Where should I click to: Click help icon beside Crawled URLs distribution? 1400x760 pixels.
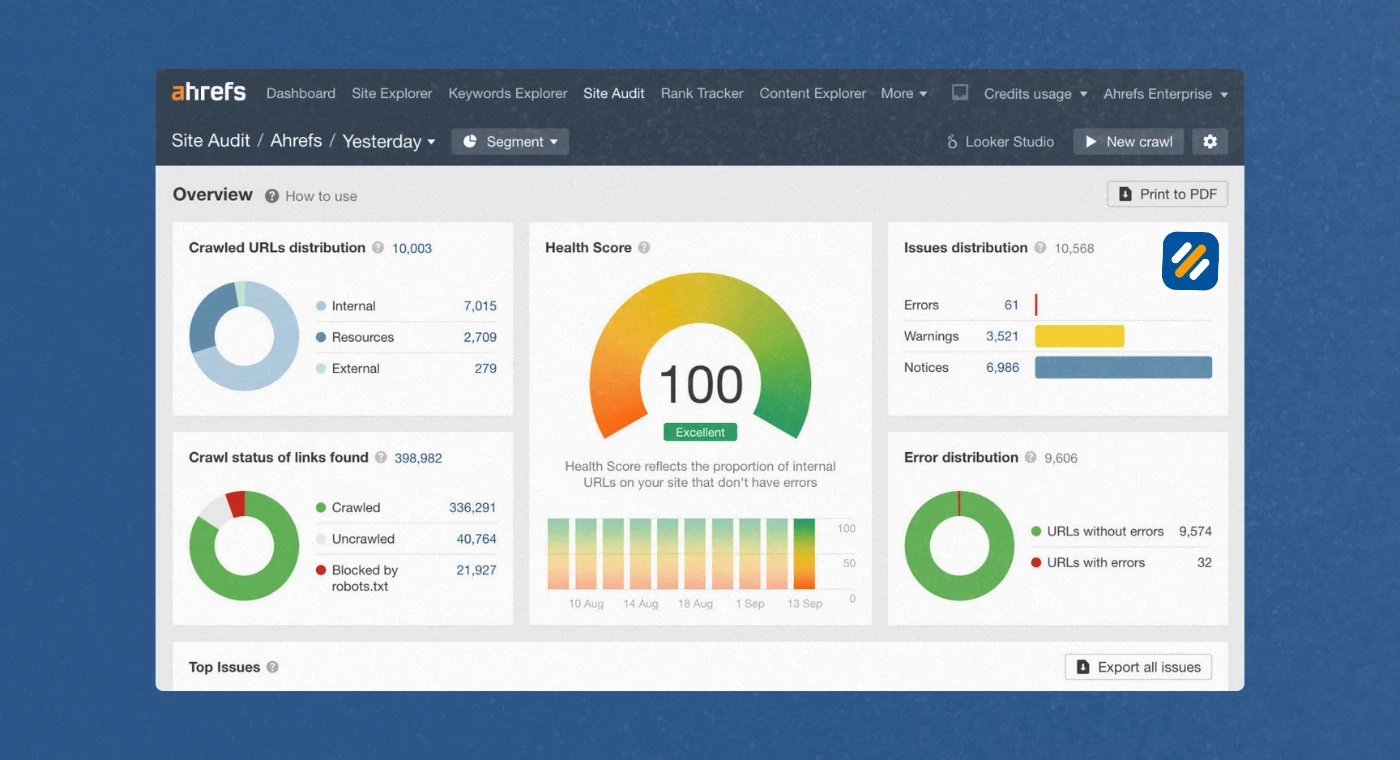coord(378,248)
